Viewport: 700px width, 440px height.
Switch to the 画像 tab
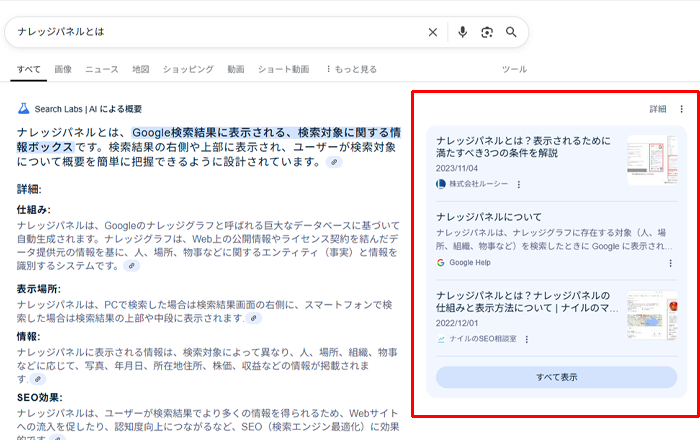[x=63, y=69]
